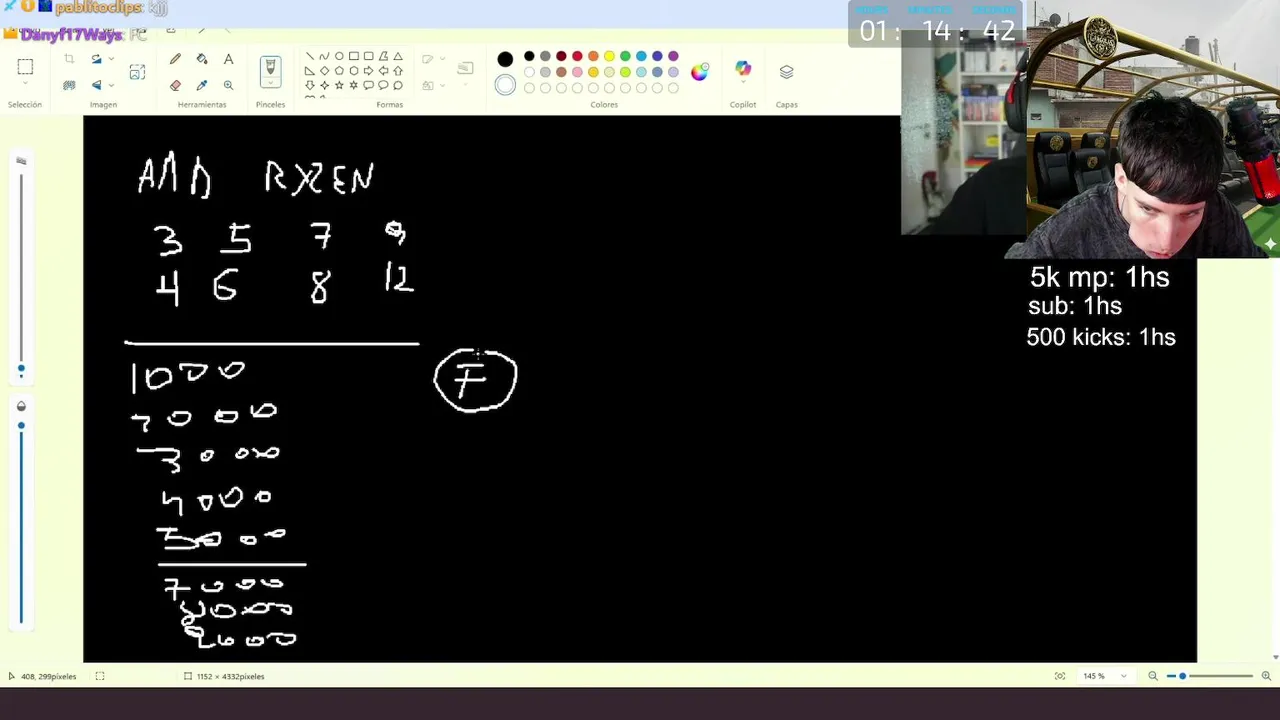Viewport: 1280px width, 720px height.
Task: Pick the green palette color
Action: pos(625,56)
